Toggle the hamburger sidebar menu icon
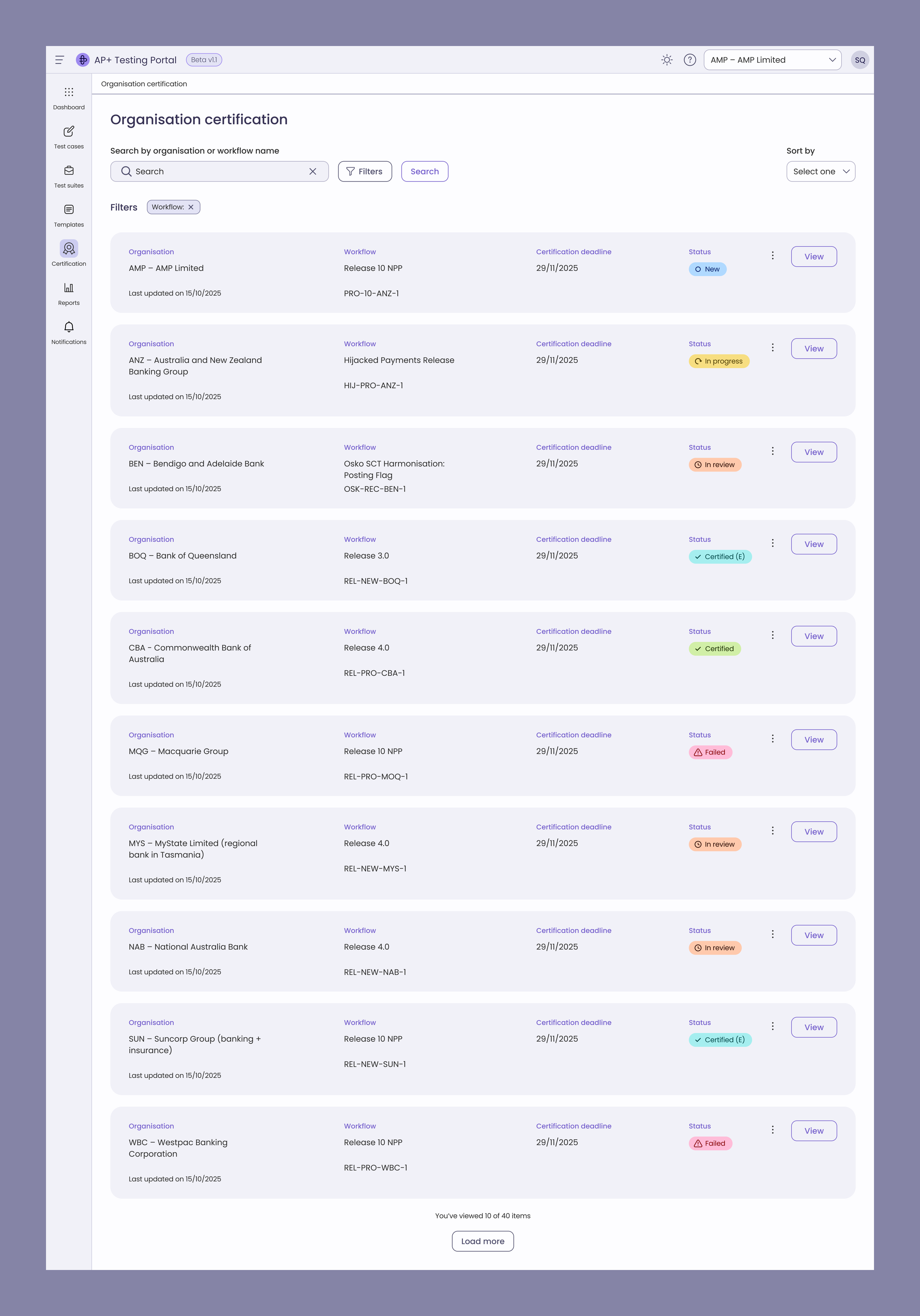 click(x=60, y=60)
